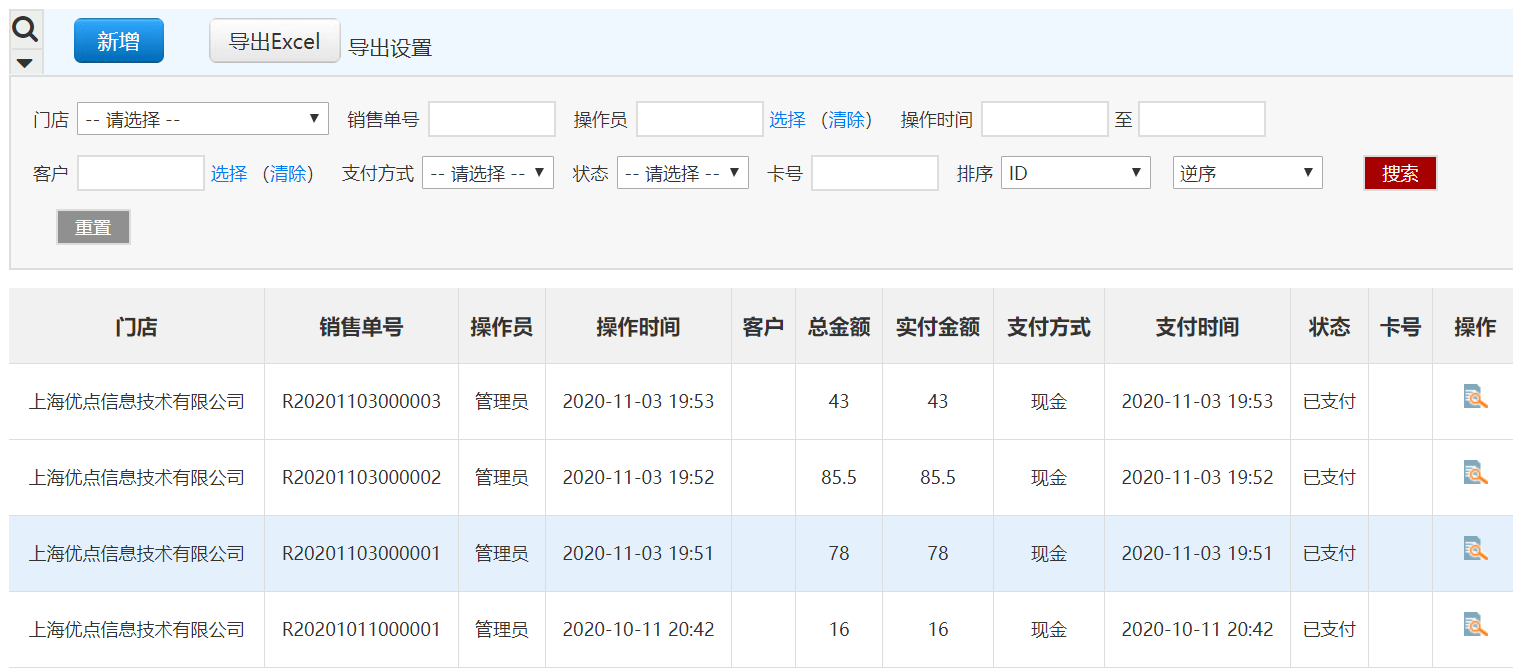Click the 支付时间 column header
The image size is (1513, 670).
(1197, 326)
